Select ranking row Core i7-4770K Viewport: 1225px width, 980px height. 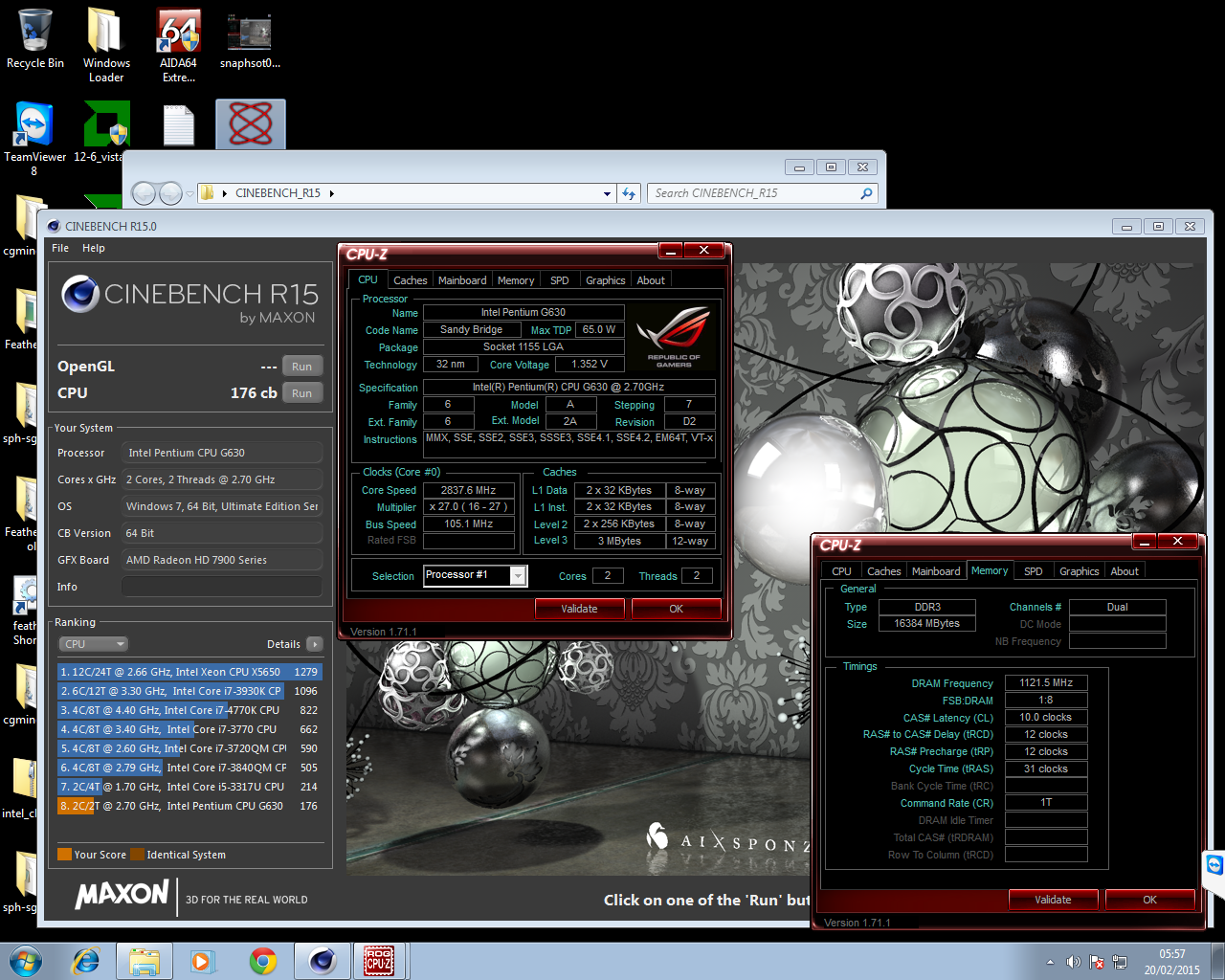click(x=189, y=710)
